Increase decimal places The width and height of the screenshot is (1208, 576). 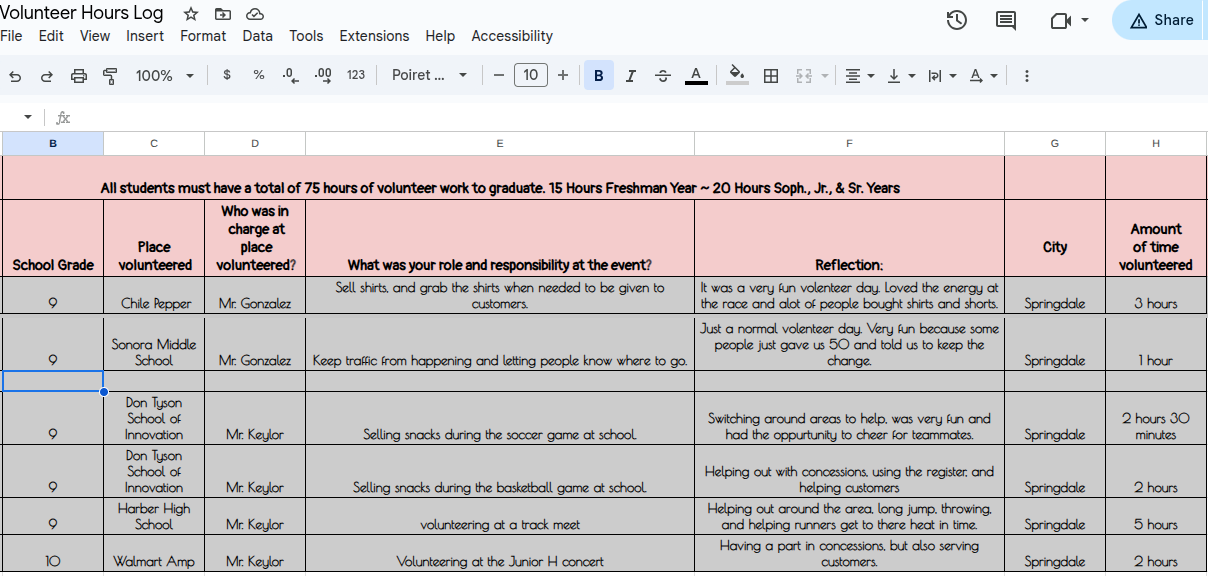(323, 75)
